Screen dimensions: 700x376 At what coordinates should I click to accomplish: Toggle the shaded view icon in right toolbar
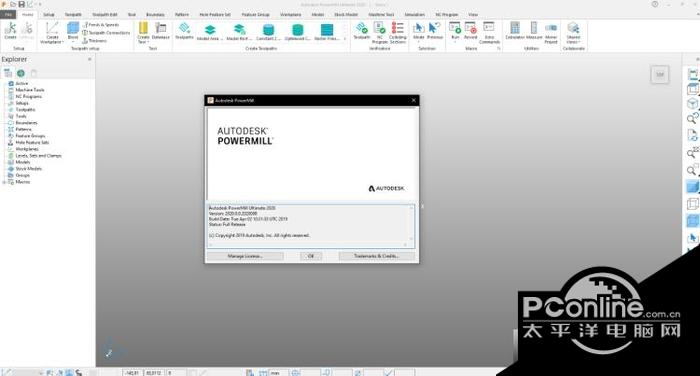(x=692, y=186)
